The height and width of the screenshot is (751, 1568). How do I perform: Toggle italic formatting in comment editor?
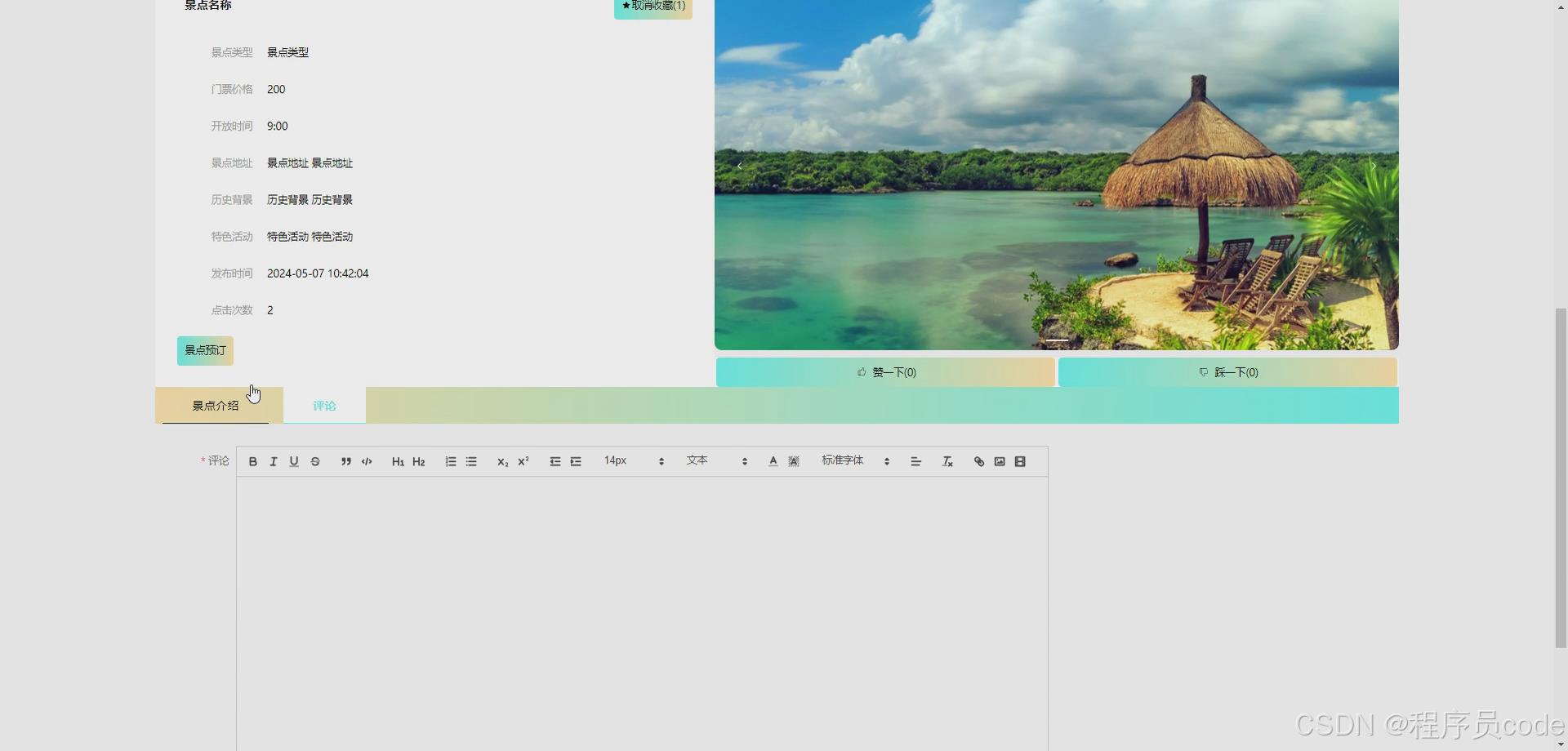[274, 462]
